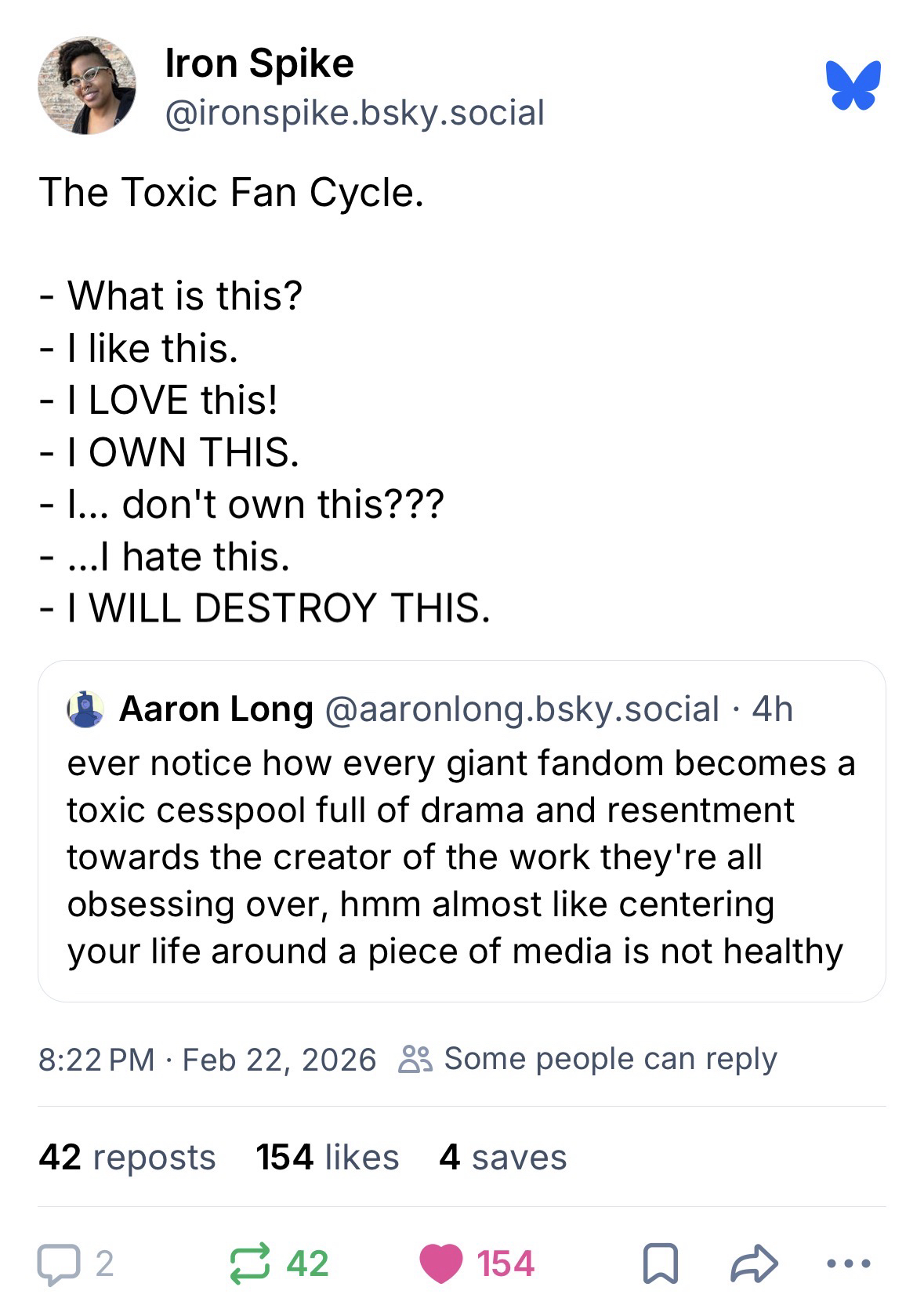924x1305 pixels.
Task: Save post with the bookmark icon
Action: pyautogui.click(x=660, y=1263)
